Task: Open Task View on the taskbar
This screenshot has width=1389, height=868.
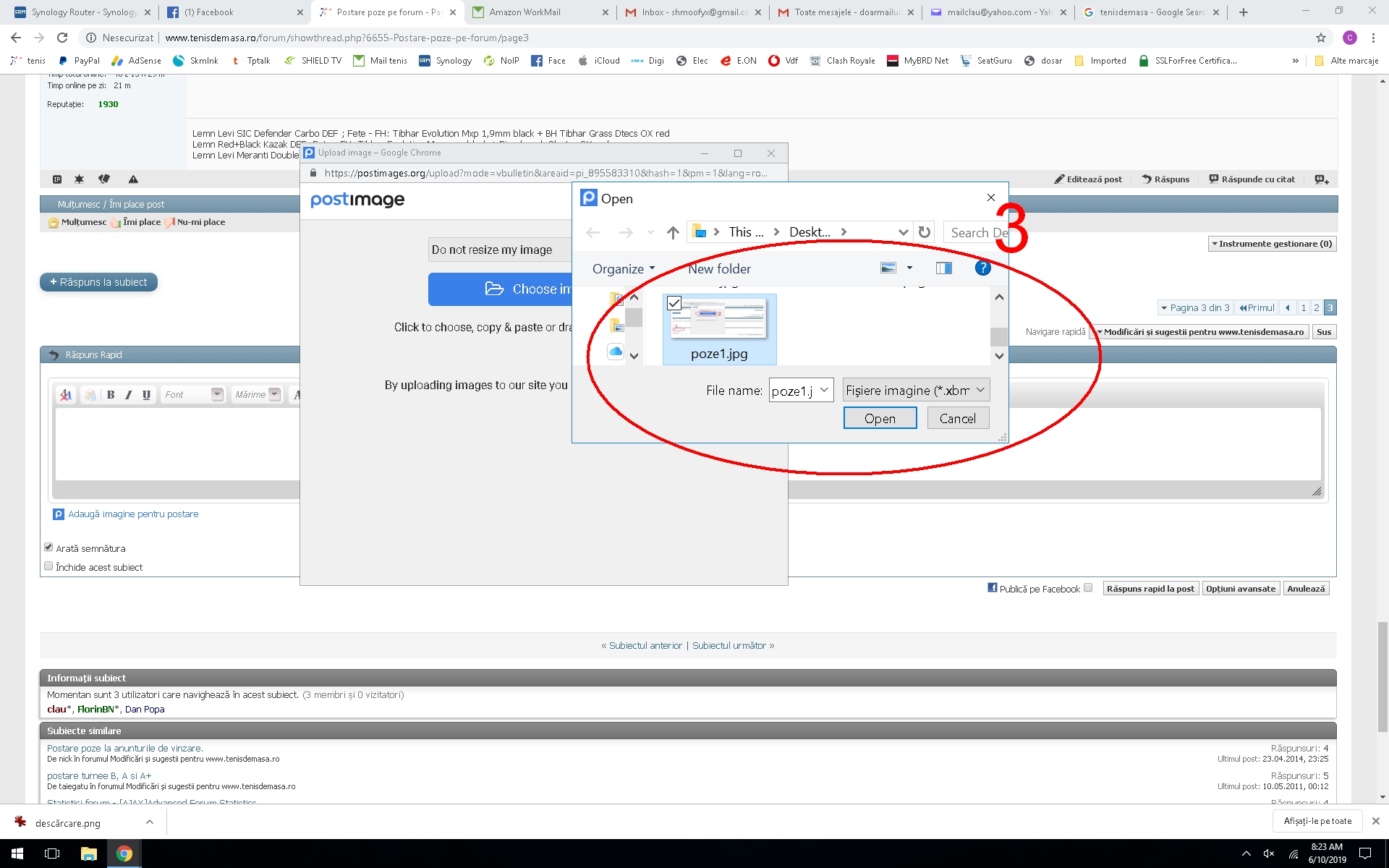Action: tap(52, 854)
